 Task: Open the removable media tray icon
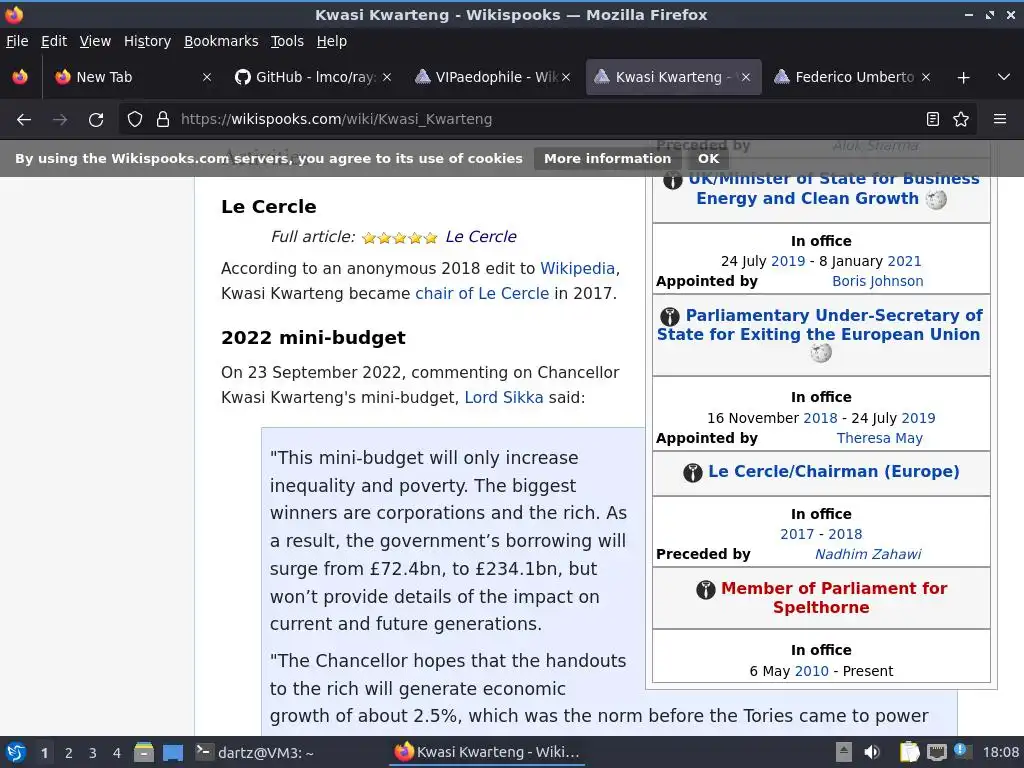pyautogui.click(x=844, y=752)
